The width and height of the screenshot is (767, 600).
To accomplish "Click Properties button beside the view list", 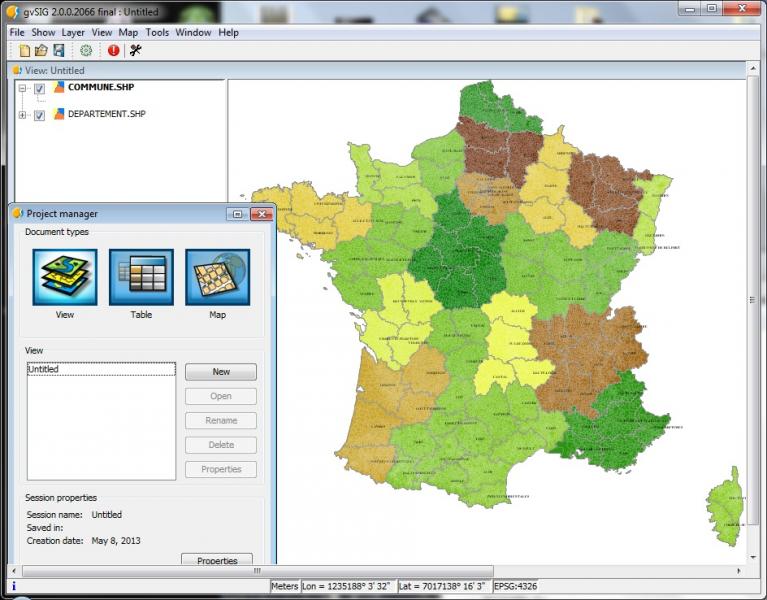I will (221, 469).
